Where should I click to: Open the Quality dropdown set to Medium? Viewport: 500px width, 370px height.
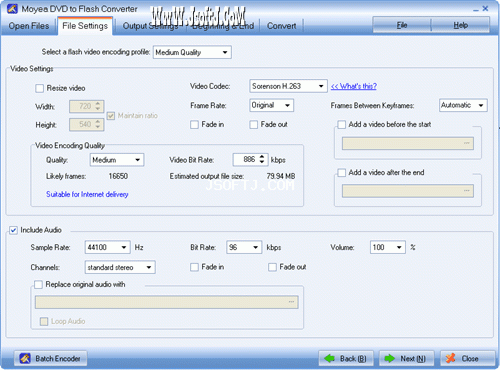117,160
